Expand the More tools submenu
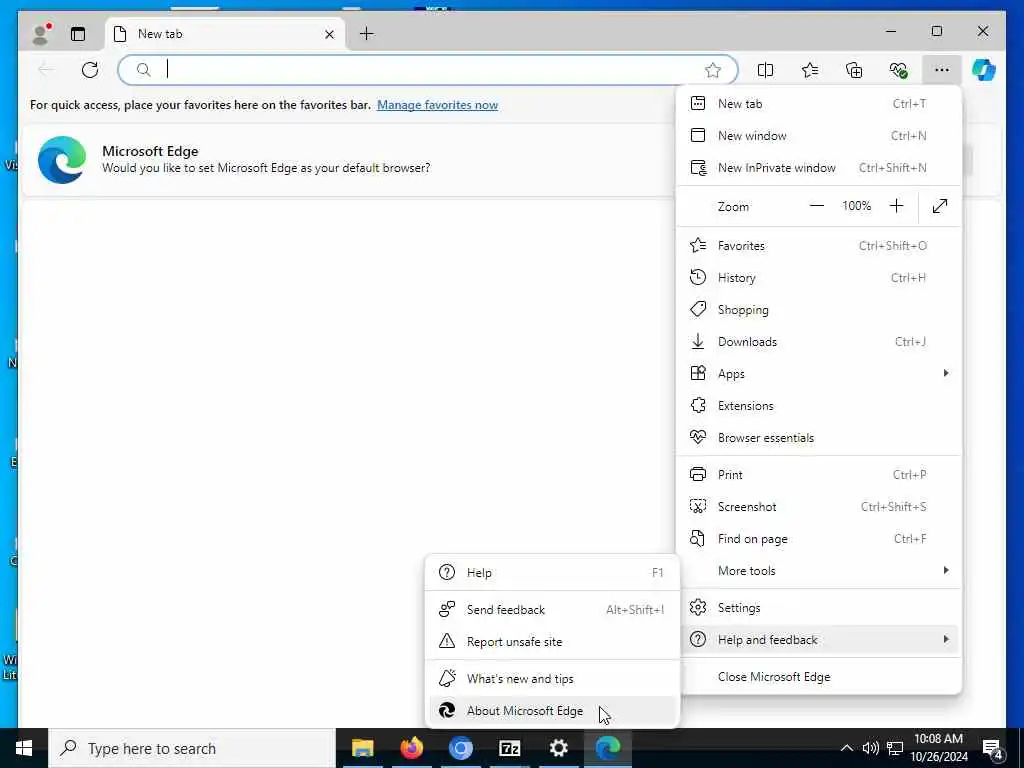 click(819, 571)
